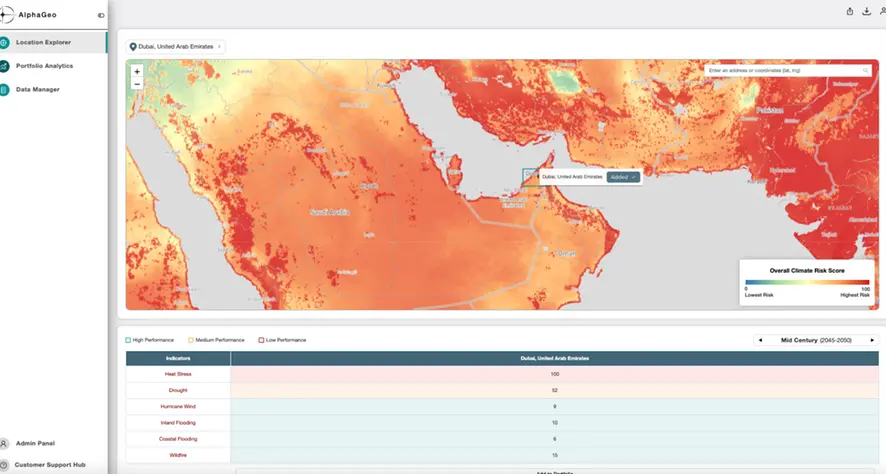Click the Dubai label in map popup
The height and width of the screenshot is (474, 886).
572,177
